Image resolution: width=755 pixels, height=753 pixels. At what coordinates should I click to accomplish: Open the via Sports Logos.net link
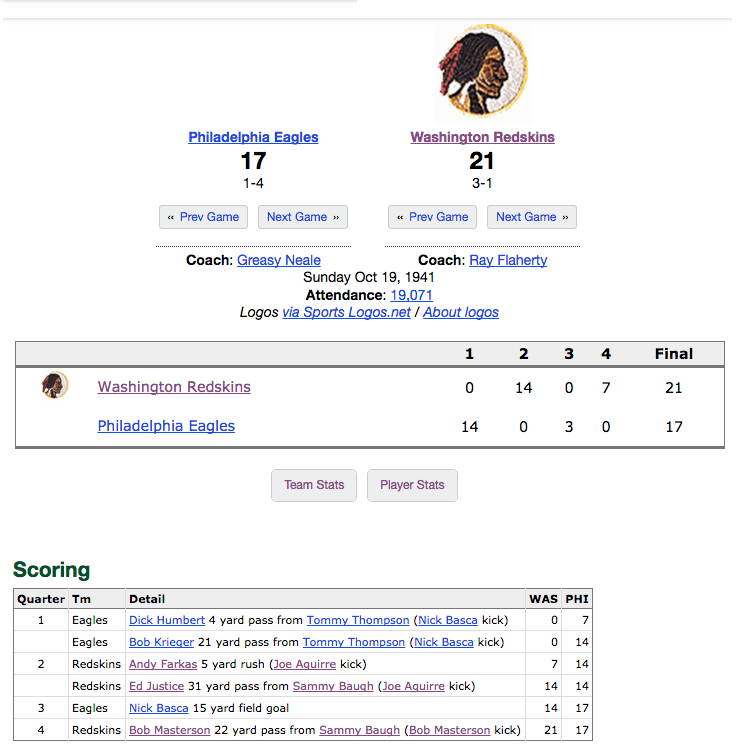[346, 312]
